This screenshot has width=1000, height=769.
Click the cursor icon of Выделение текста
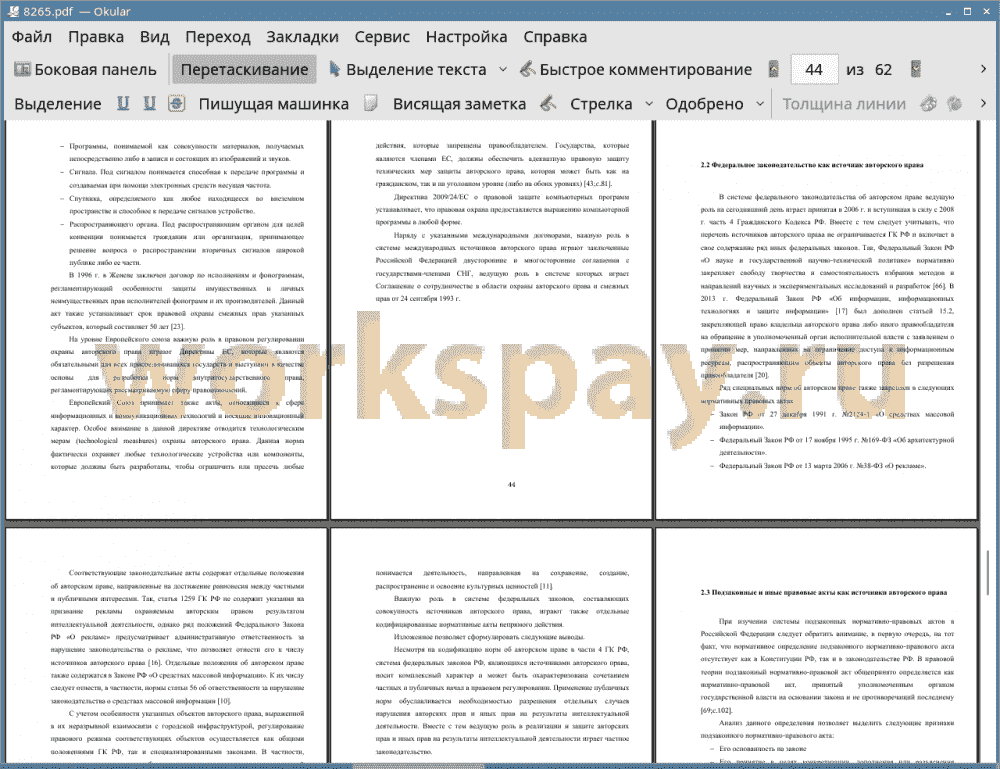point(334,69)
